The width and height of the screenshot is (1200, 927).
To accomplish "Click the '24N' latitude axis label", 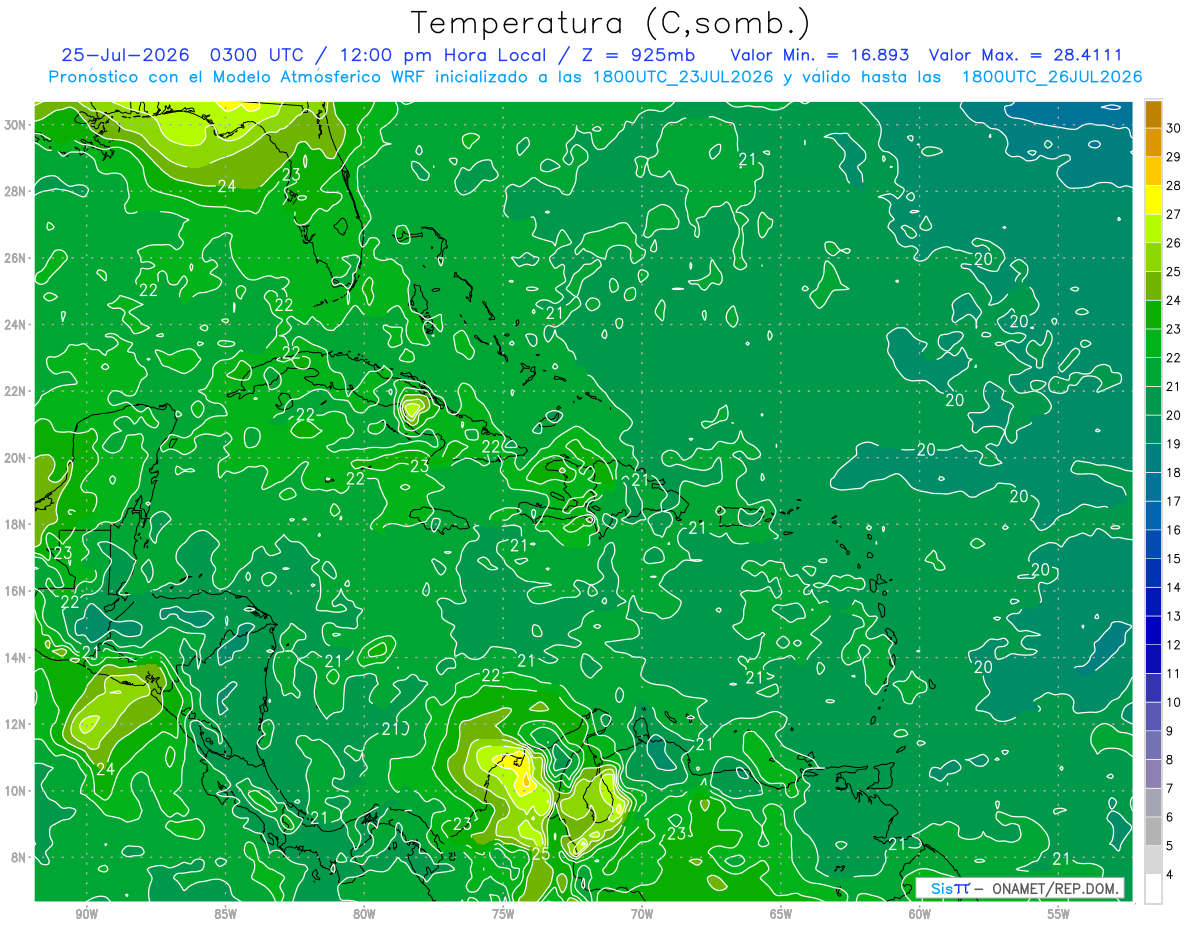I will click(x=17, y=324).
